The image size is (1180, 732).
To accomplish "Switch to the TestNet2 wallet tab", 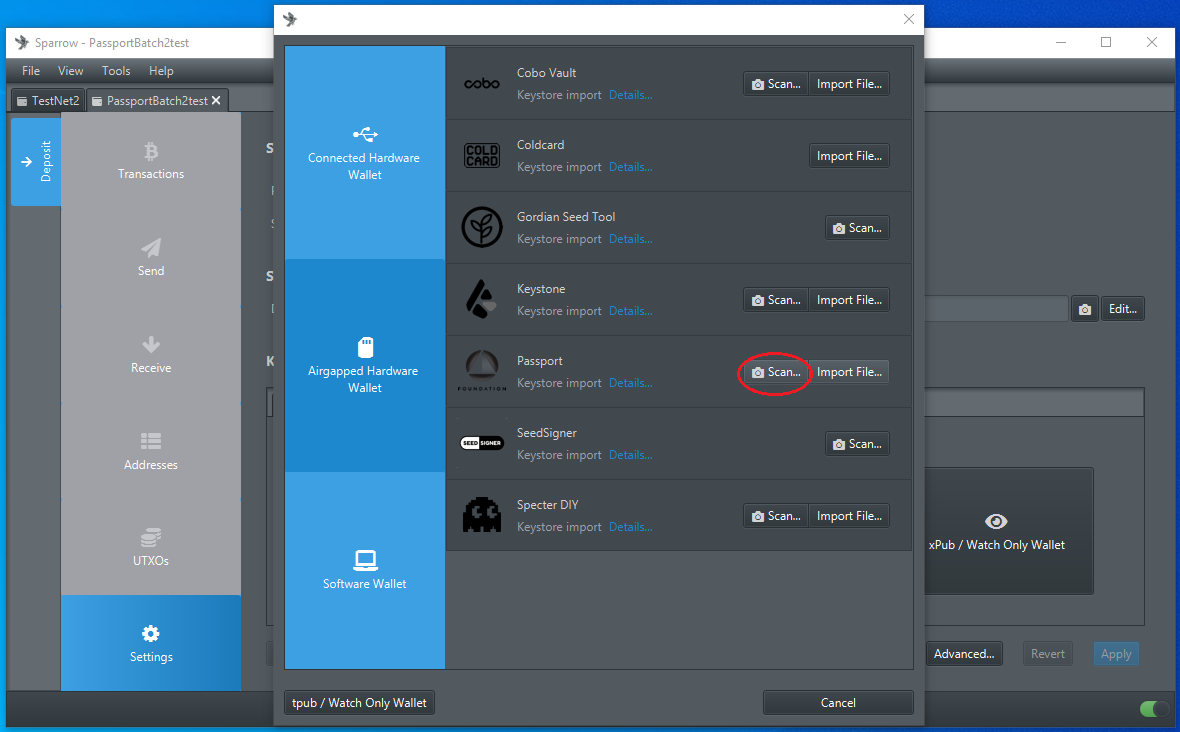I will (48, 101).
